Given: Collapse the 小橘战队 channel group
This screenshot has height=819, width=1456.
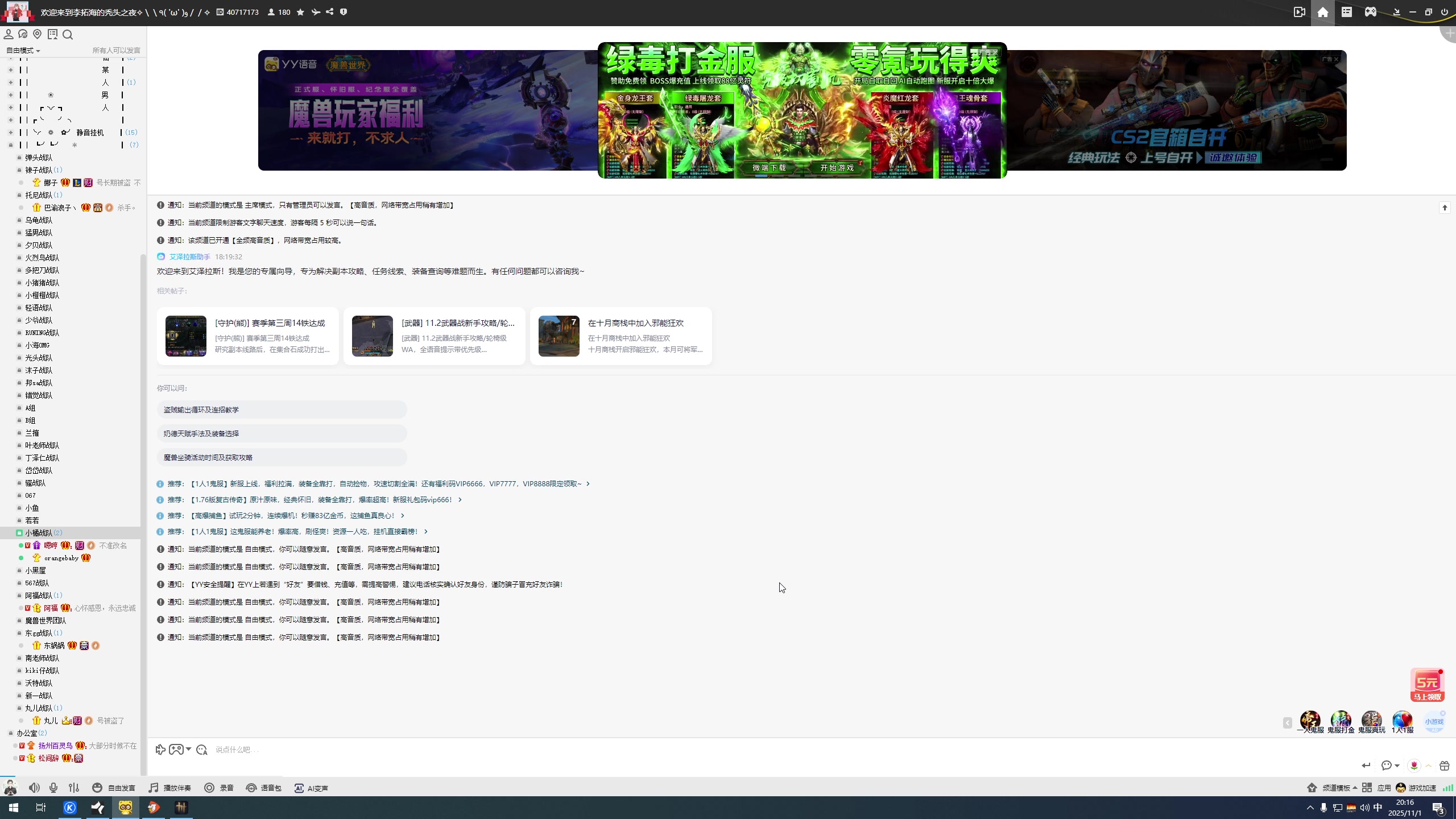Looking at the screenshot, I should tap(19, 533).
